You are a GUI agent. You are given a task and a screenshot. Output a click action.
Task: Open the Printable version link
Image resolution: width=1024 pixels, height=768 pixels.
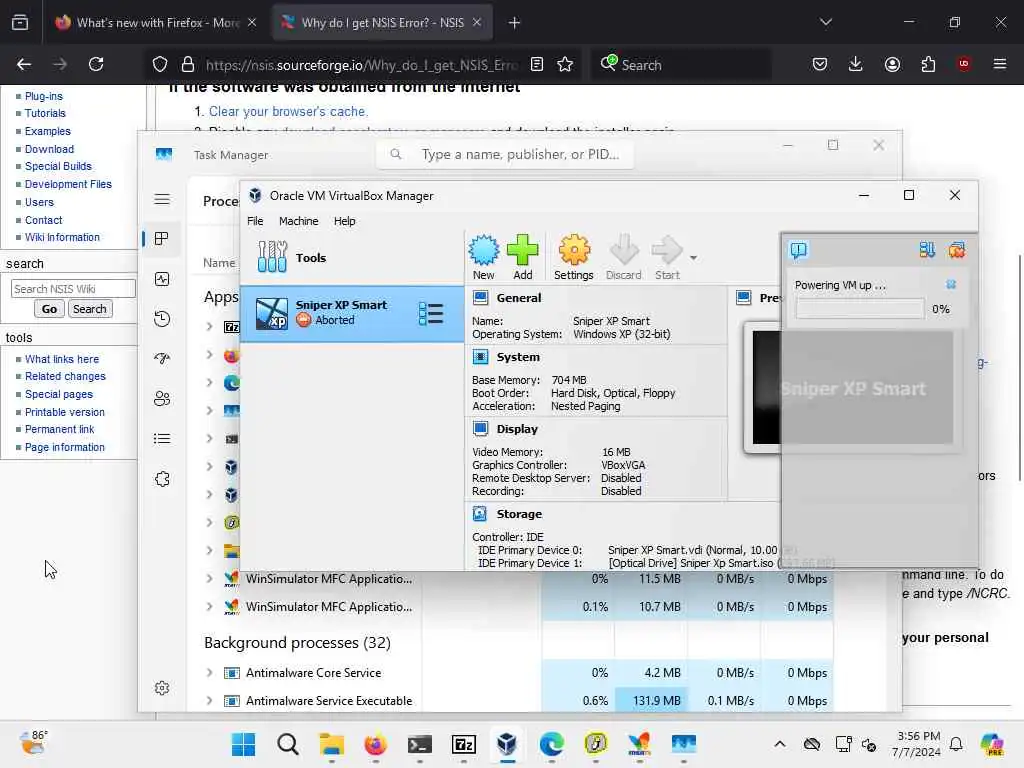click(x=65, y=412)
